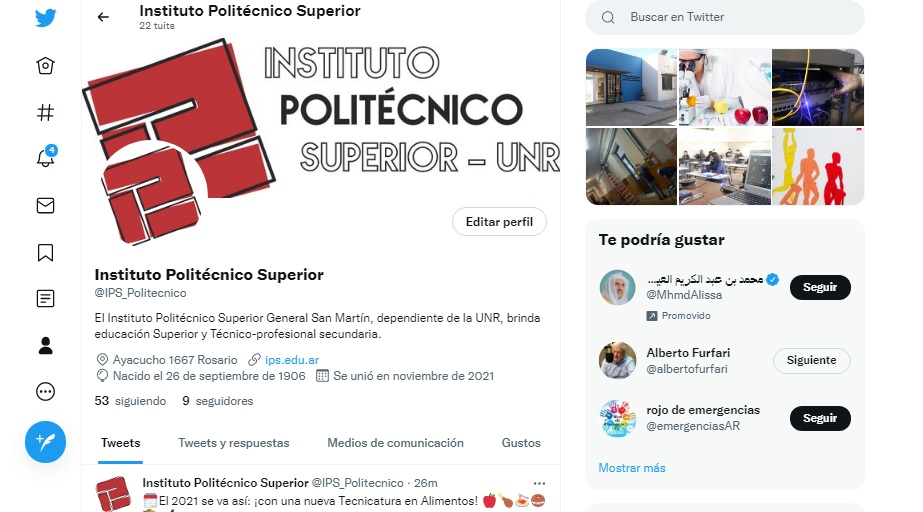Open the tweet's three-dot options menu
Image resolution: width=923 pixels, height=512 pixels.
tap(539, 484)
